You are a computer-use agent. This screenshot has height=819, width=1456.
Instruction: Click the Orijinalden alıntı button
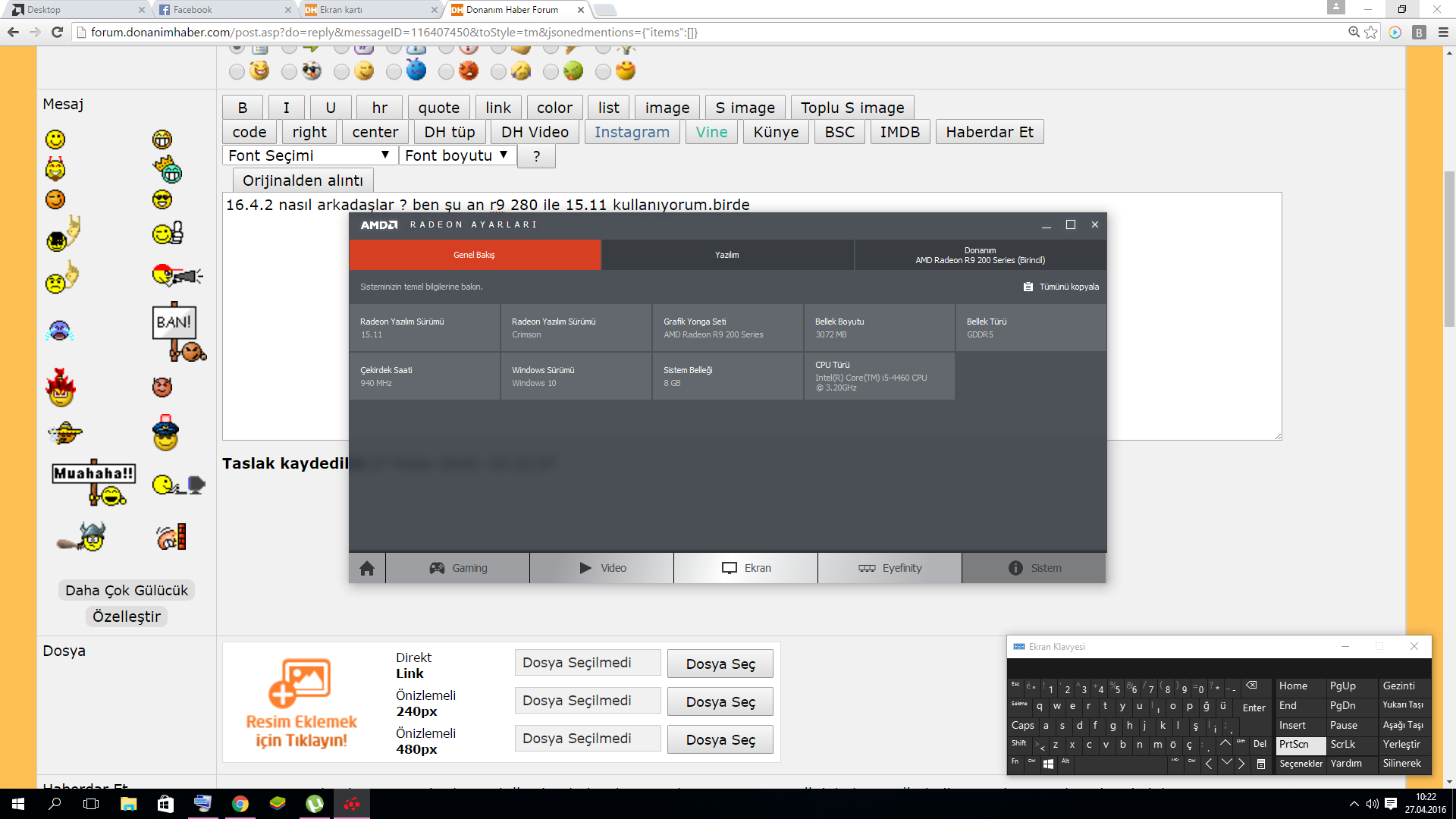point(303,180)
